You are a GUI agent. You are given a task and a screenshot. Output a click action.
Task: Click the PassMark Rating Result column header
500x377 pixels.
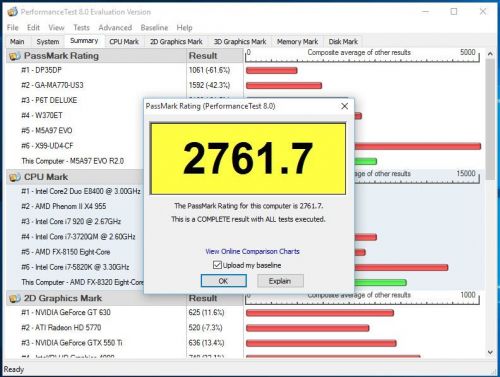tap(215, 56)
